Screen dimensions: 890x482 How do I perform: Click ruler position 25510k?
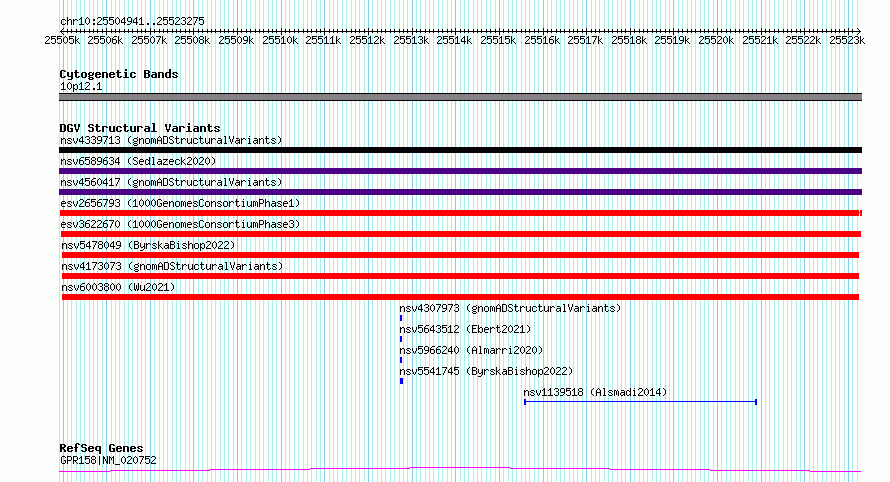pos(280,40)
